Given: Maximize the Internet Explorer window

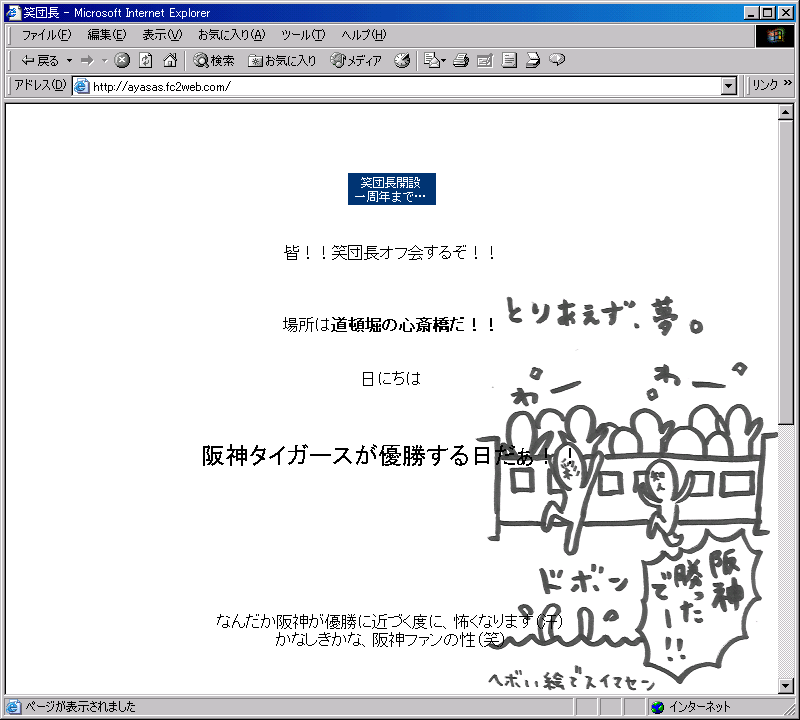Looking at the screenshot, I should pyautogui.click(x=767, y=13).
